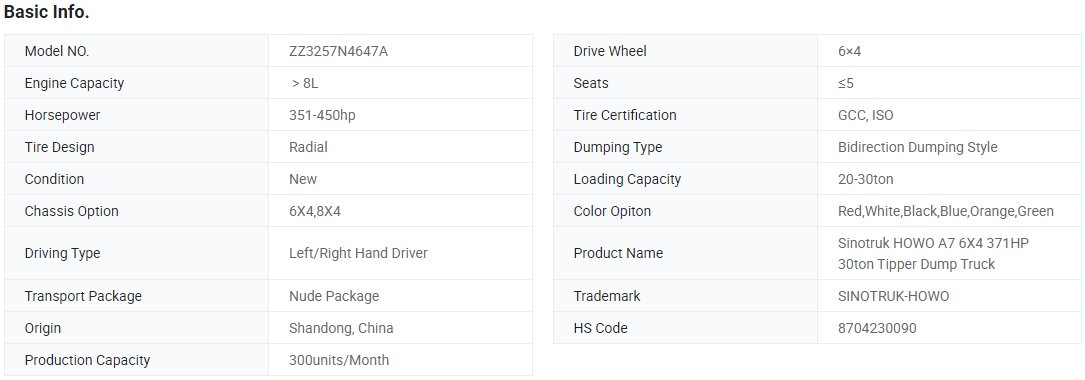The width and height of the screenshot is (1085, 380).
Task: Click the Drive Wheel 6×4 value
Action: pyautogui.click(x=849, y=51)
